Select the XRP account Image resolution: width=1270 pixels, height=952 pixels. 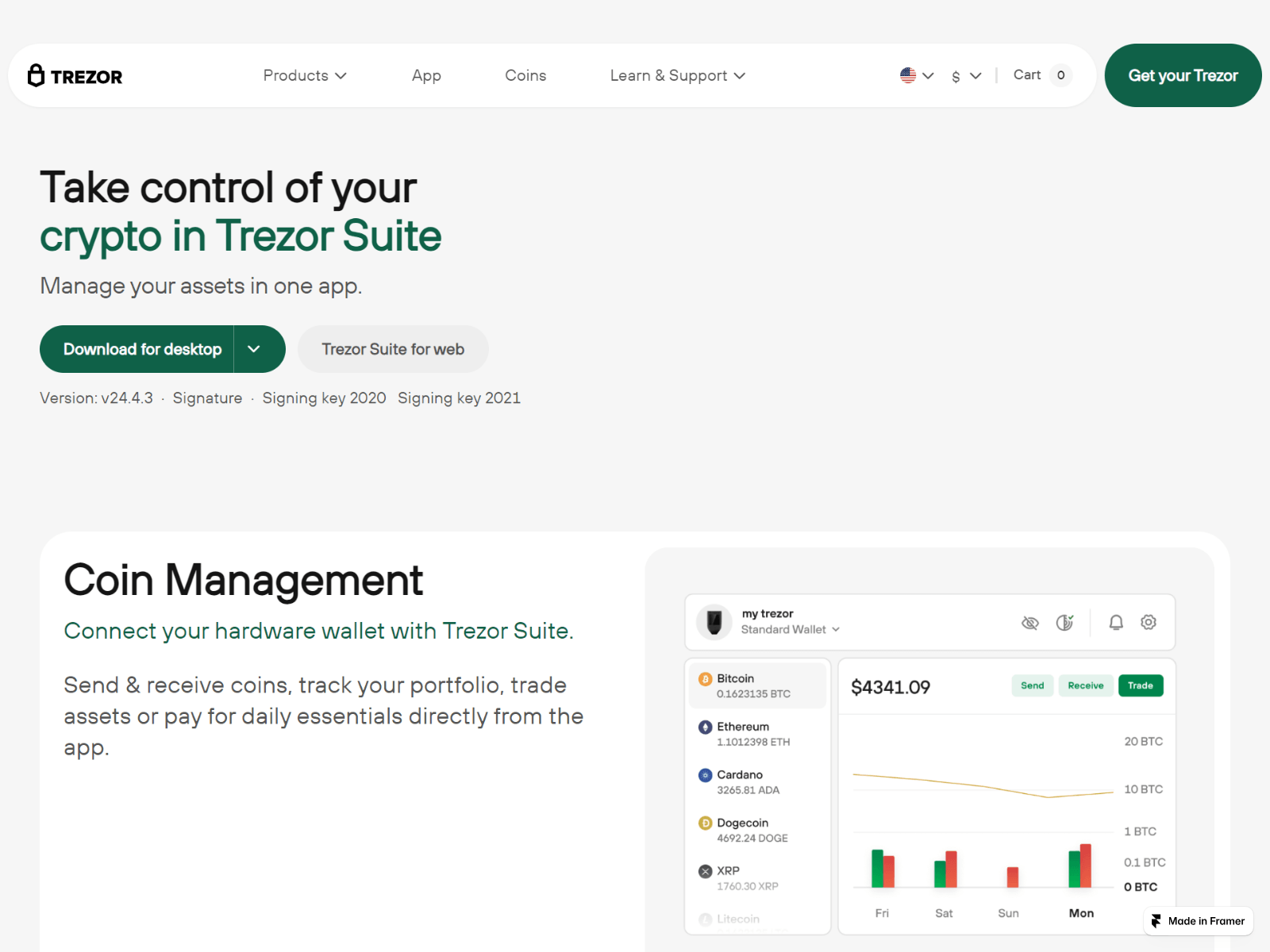pyautogui.click(x=757, y=877)
